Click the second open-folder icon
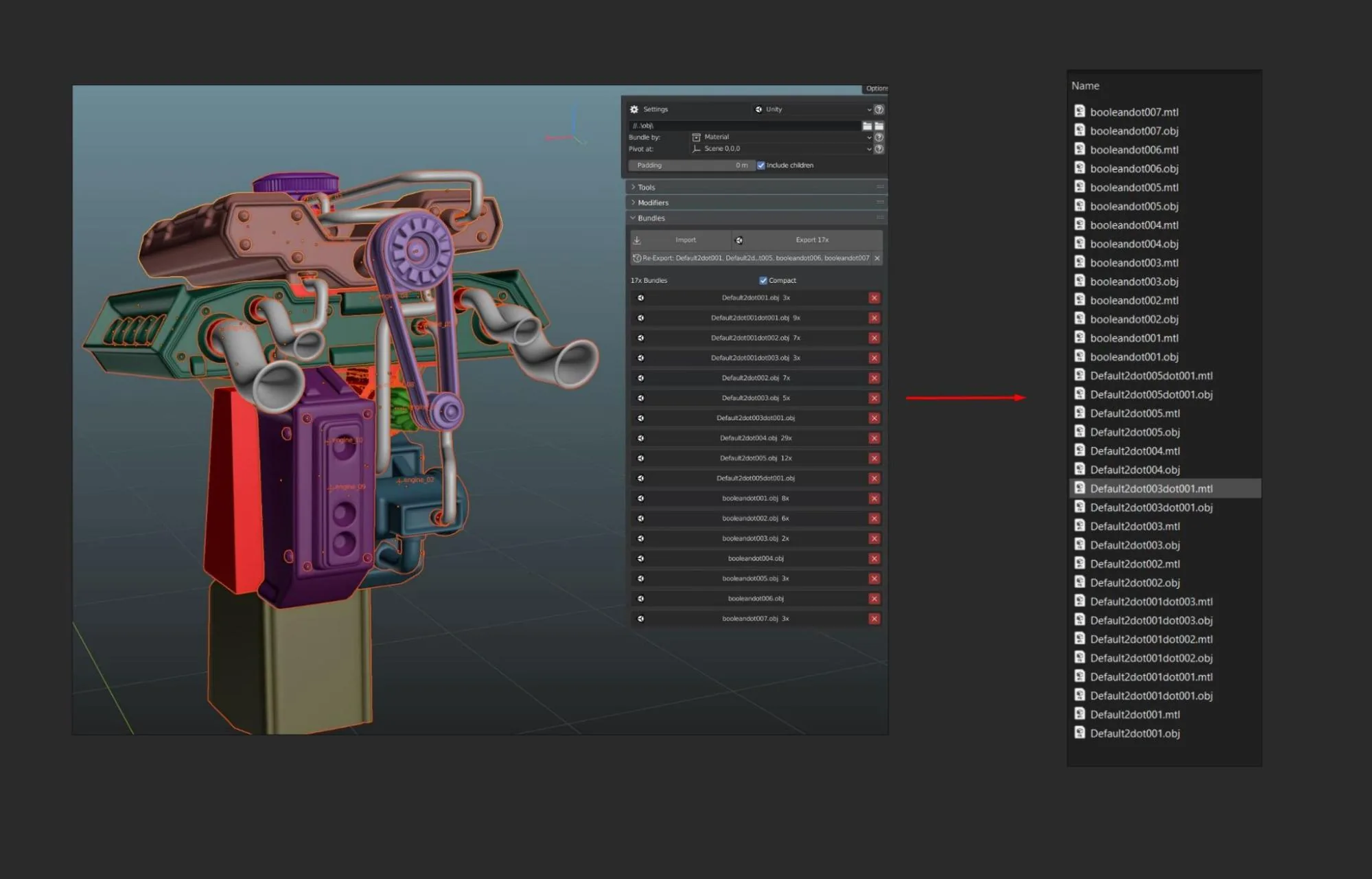The width and height of the screenshot is (1372, 879). (x=879, y=126)
